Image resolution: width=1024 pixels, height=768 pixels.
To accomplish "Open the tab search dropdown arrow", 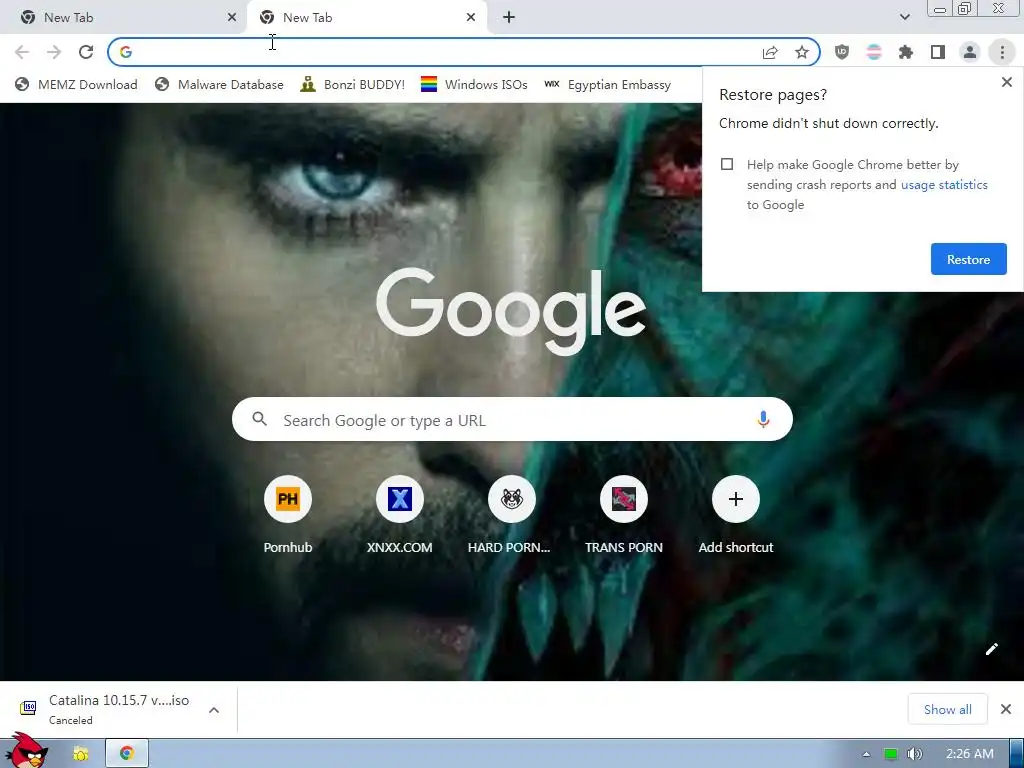I will pos(904,17).
